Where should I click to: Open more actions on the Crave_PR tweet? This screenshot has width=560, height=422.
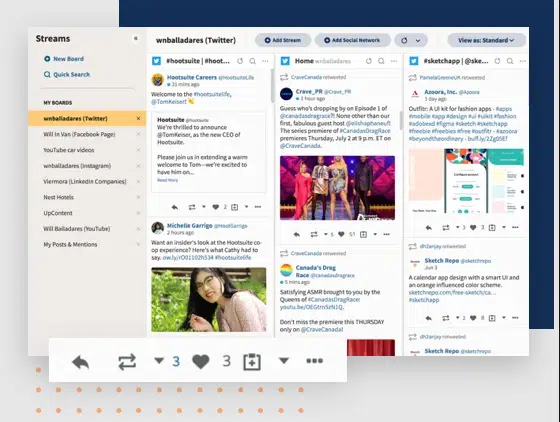pyautogui.click(x=386, y=234)
